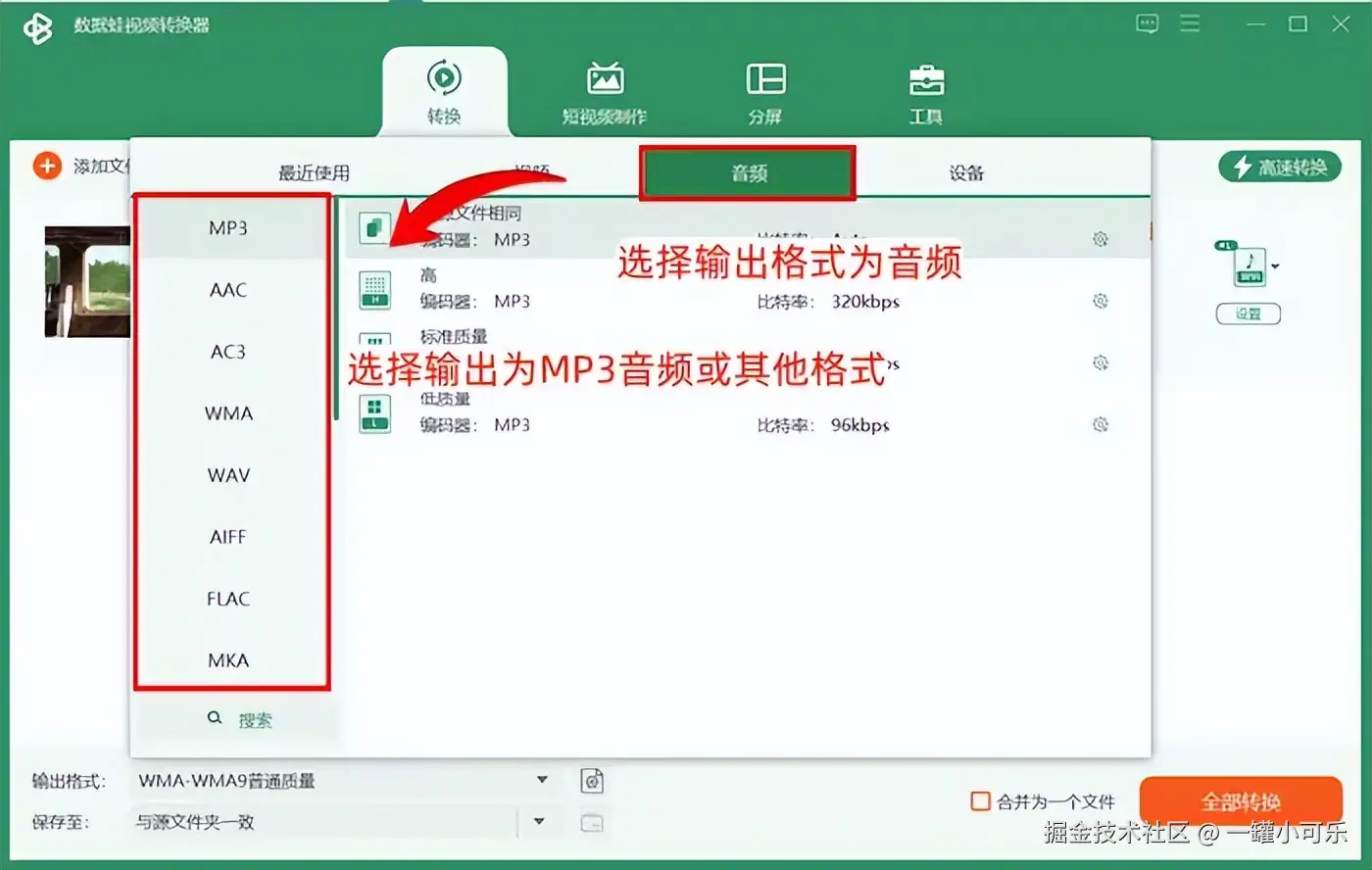Open the 保存至 folder dropdown
The height and width of the screenshot is (870, 1372).
[x=538, y=821]
